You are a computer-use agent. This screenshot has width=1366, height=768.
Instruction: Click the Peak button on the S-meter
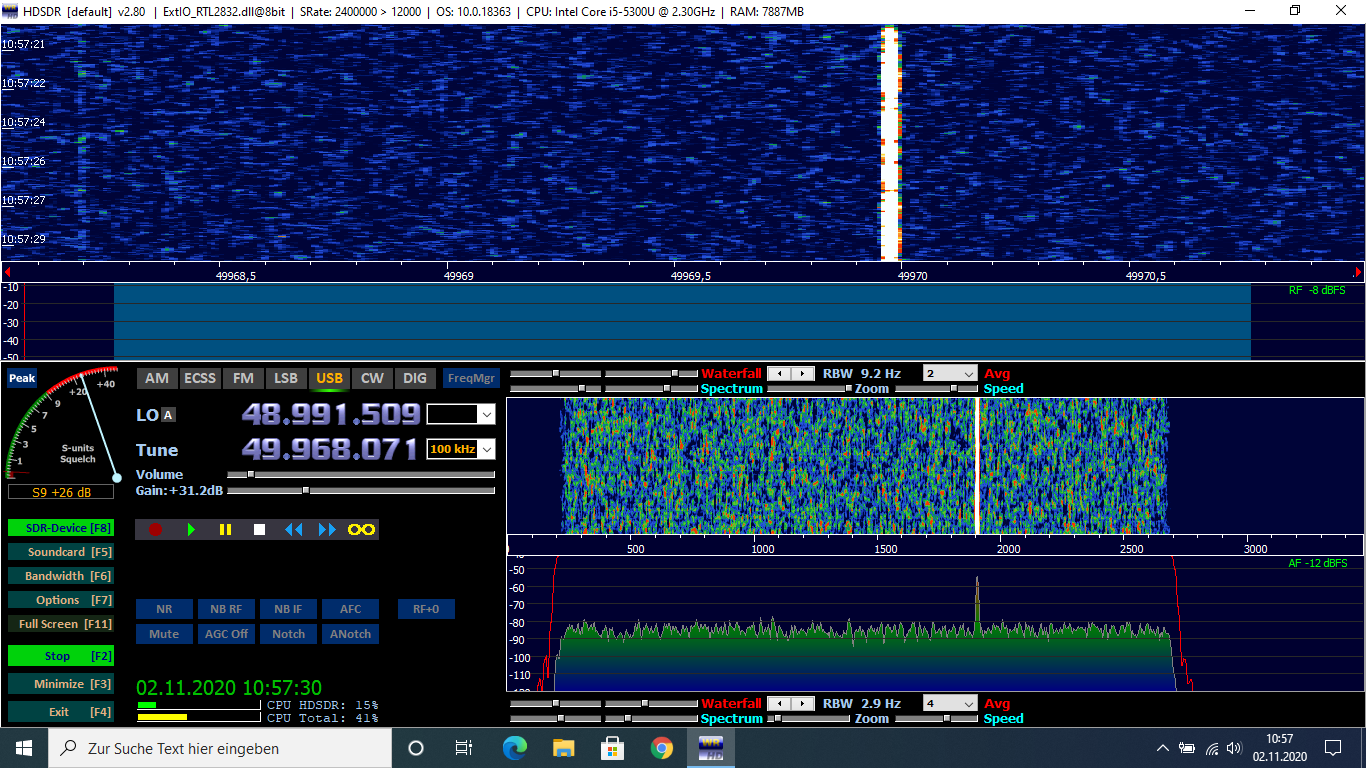22,379
